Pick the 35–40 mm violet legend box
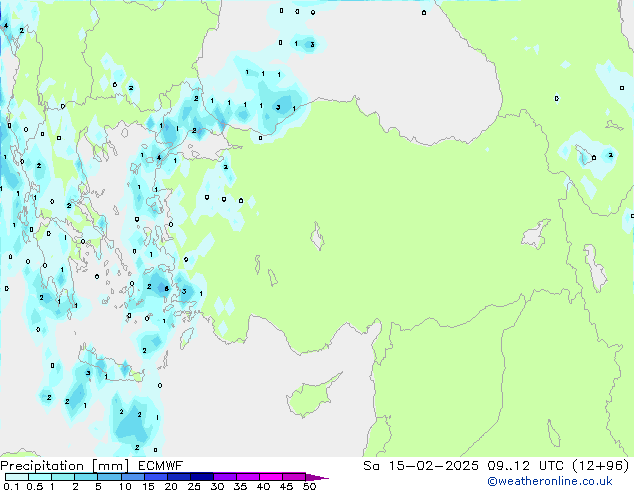This screenshot has width=634, height=490. click(x=247, y=477)
